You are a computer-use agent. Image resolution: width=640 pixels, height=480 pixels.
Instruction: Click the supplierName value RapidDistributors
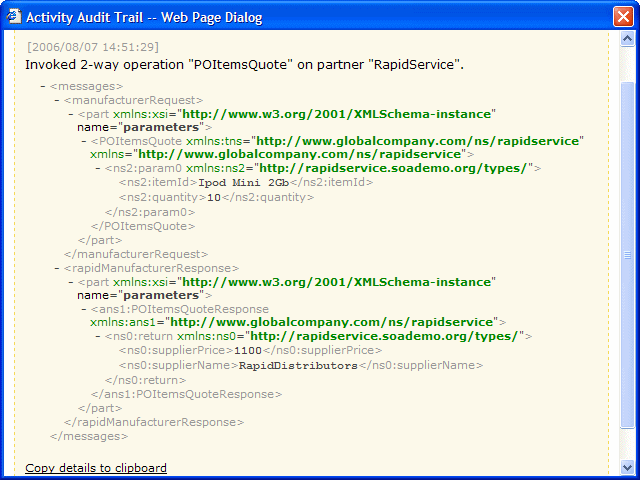[298, 365]
